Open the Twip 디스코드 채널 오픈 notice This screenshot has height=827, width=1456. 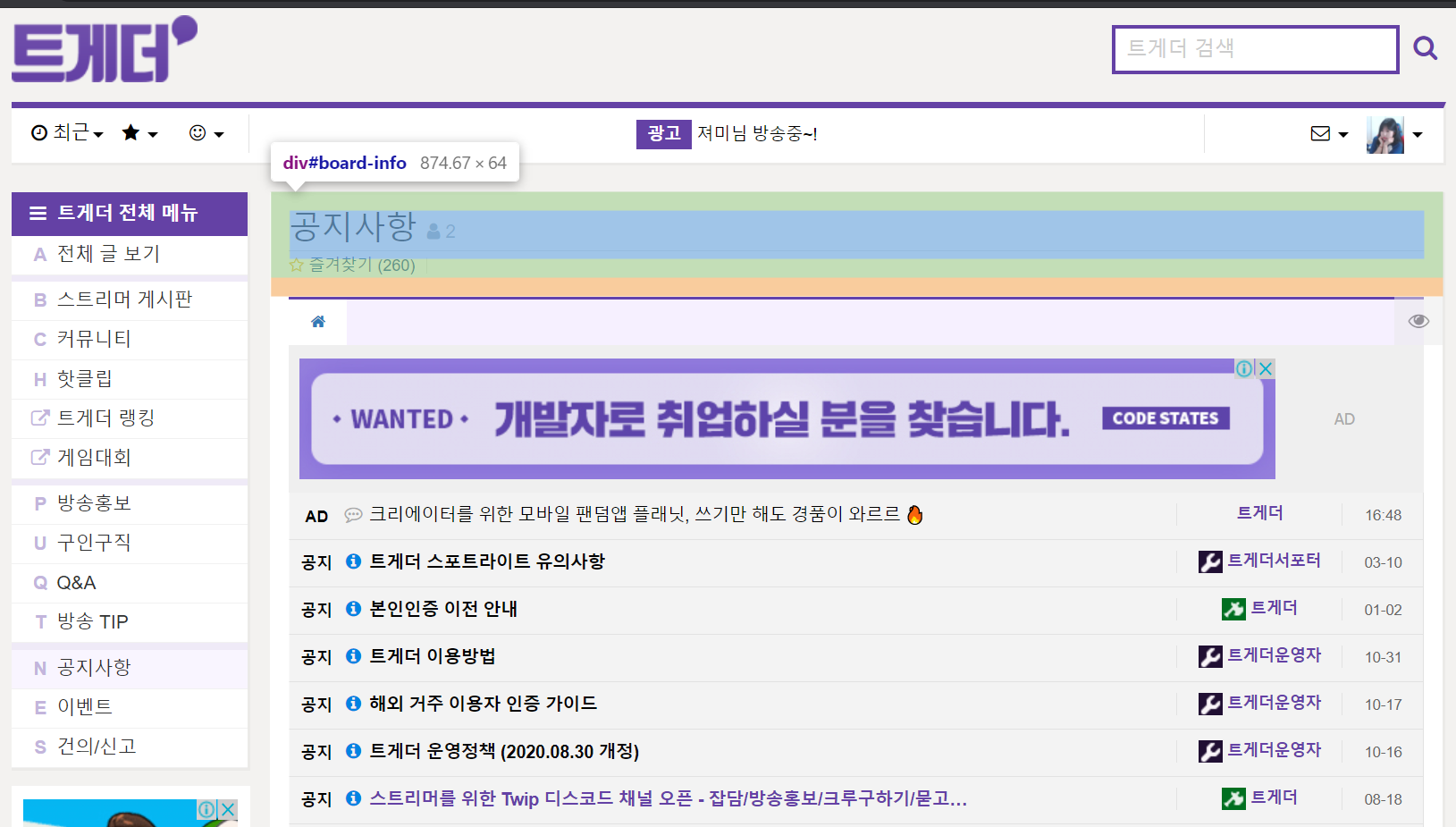(669, 798)
